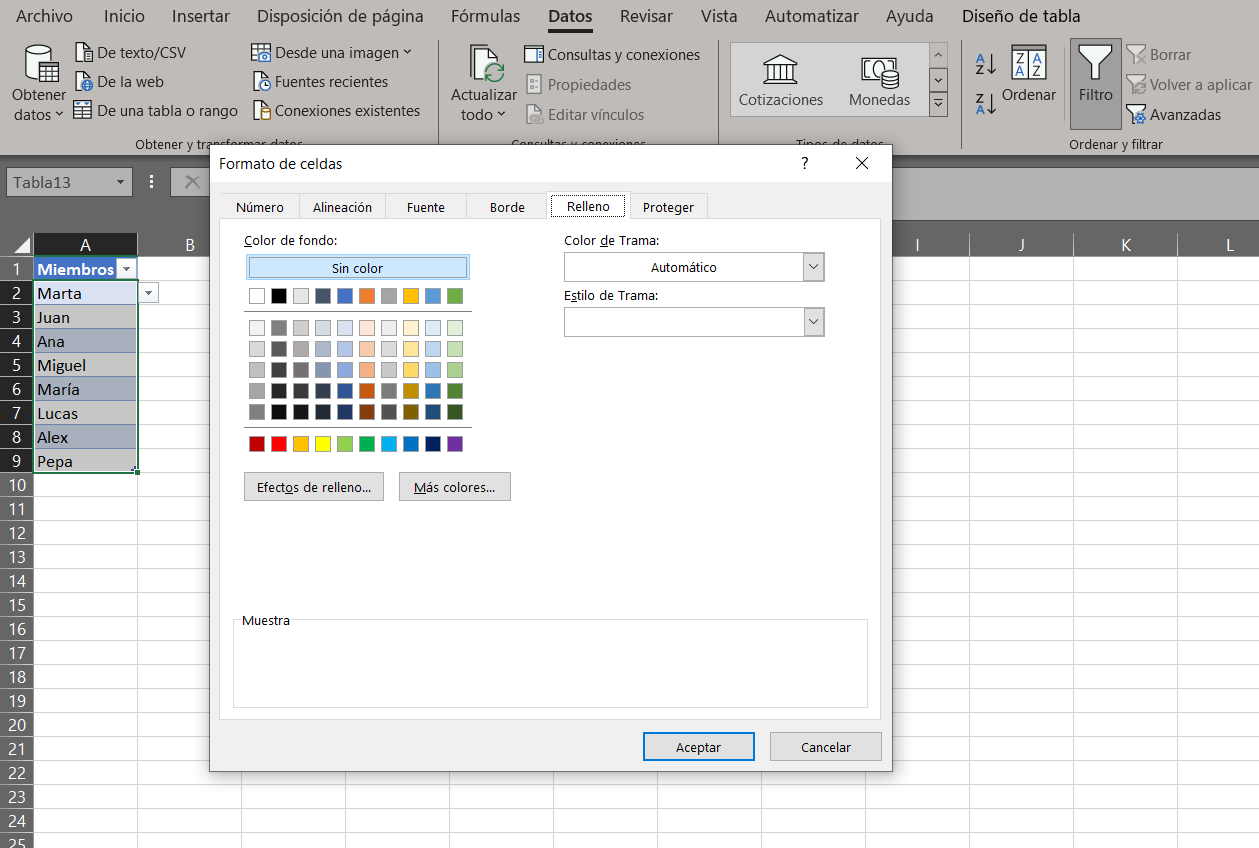Open the Archivo menu
The width and height of the screenshot is (1259, 848).
(x=44, y=16)
